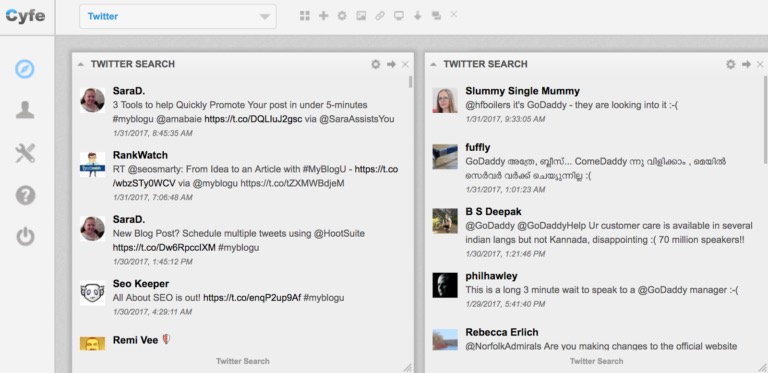
Task: Click SaraD. avatar on the 5-minutes tweet
Action: point(93,100)
